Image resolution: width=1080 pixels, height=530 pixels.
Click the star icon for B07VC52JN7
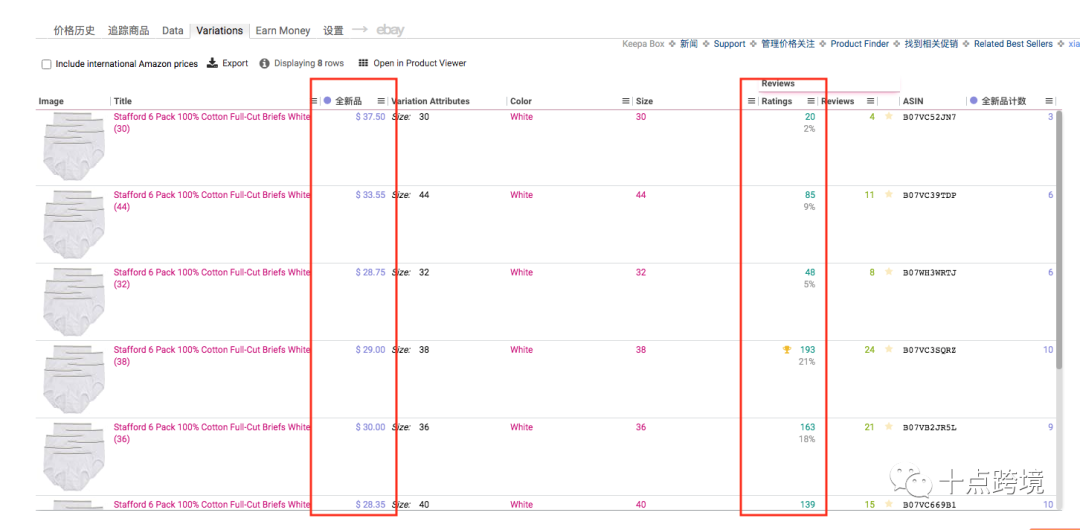click(889, 116)
